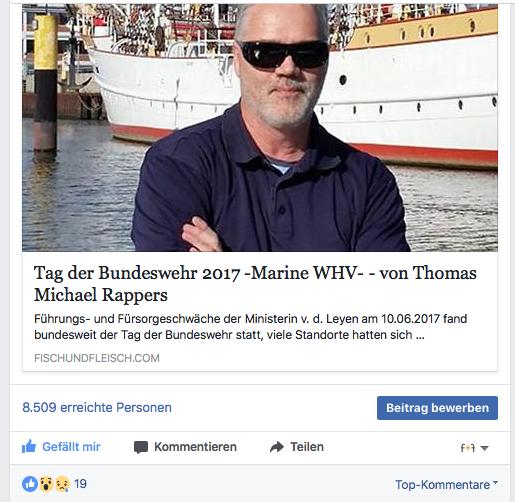Viewport: 515px width, 502px height.
Task: Expand the post-as identity dropdown arrow
Action: point(485,448)
